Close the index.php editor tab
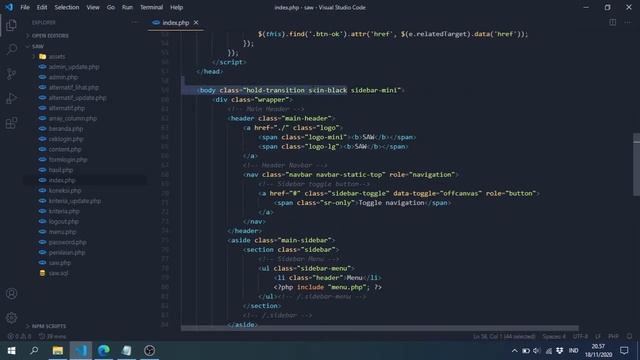The image size is (640, 360). (x=196, y=22)
